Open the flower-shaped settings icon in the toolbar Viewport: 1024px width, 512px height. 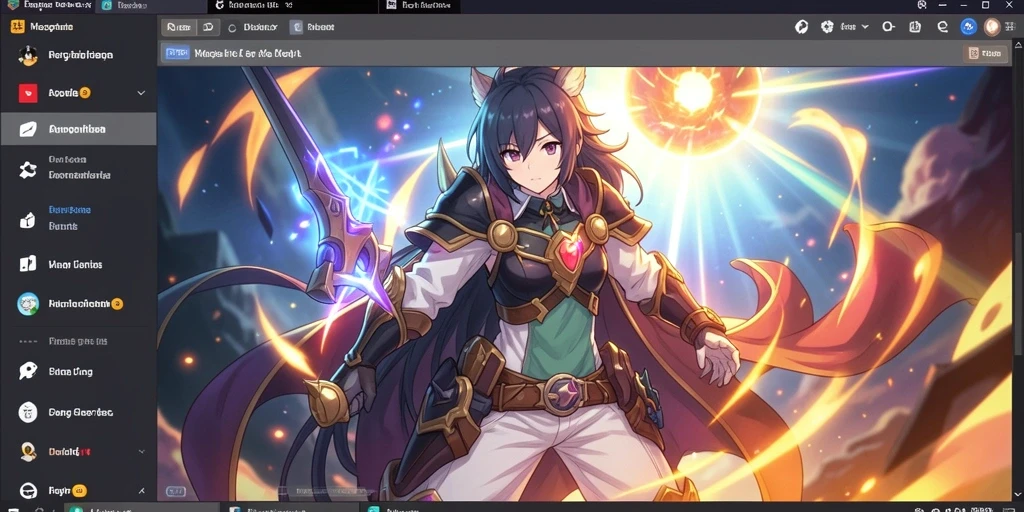tap(827, 27)
